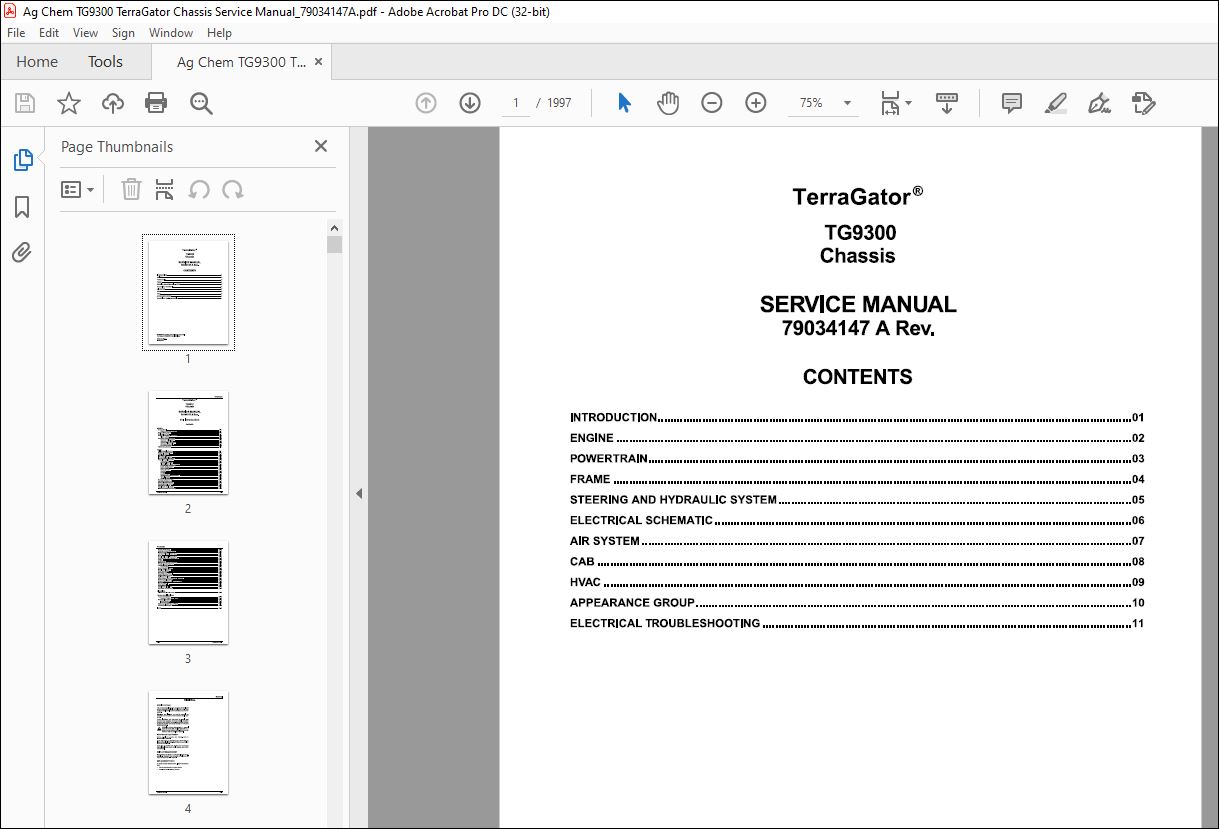Delete selected page trash icon
The width and height of the screenshot is (1219, 829).
click(131, 189)
